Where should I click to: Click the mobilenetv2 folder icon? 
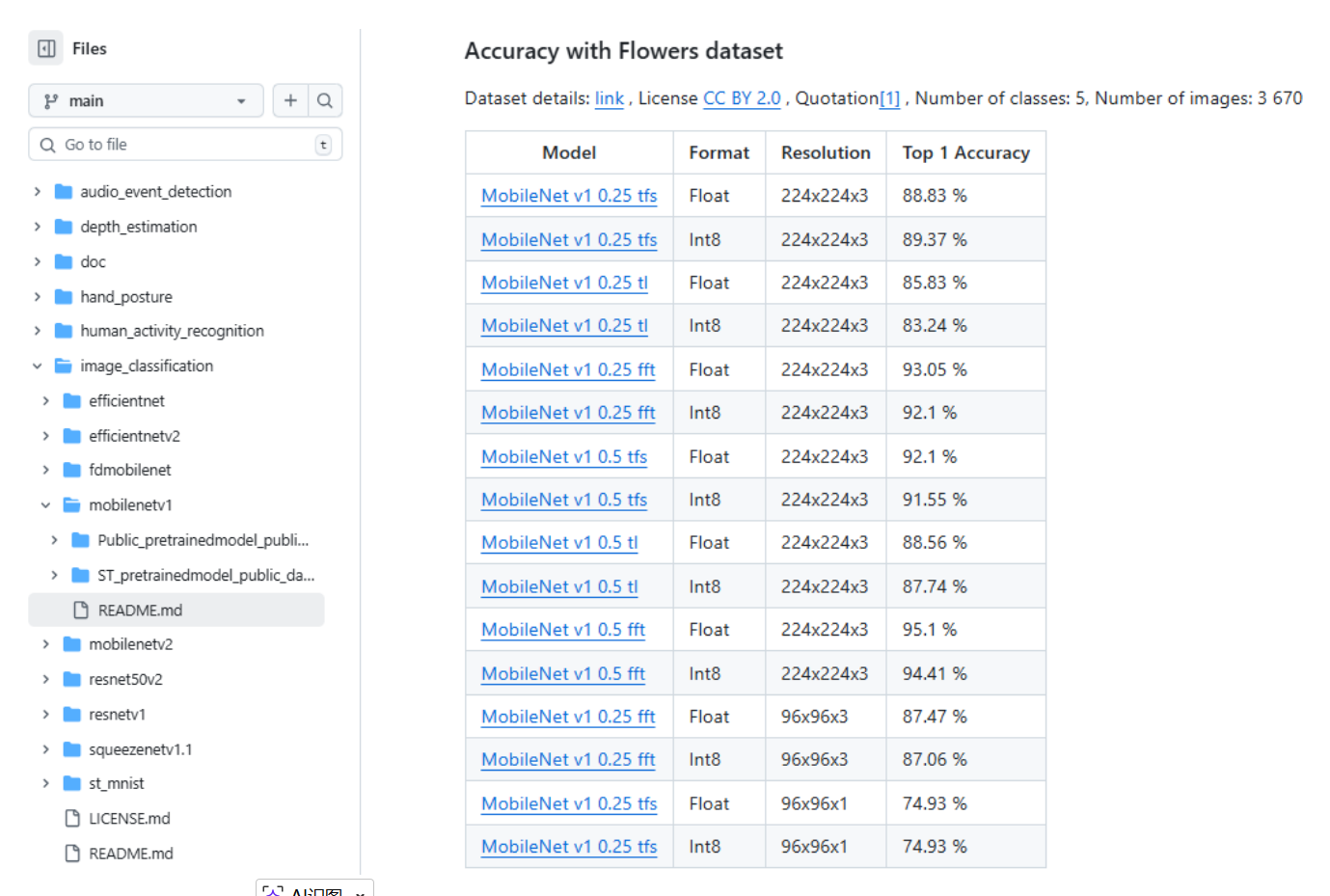tap(72, 644)
